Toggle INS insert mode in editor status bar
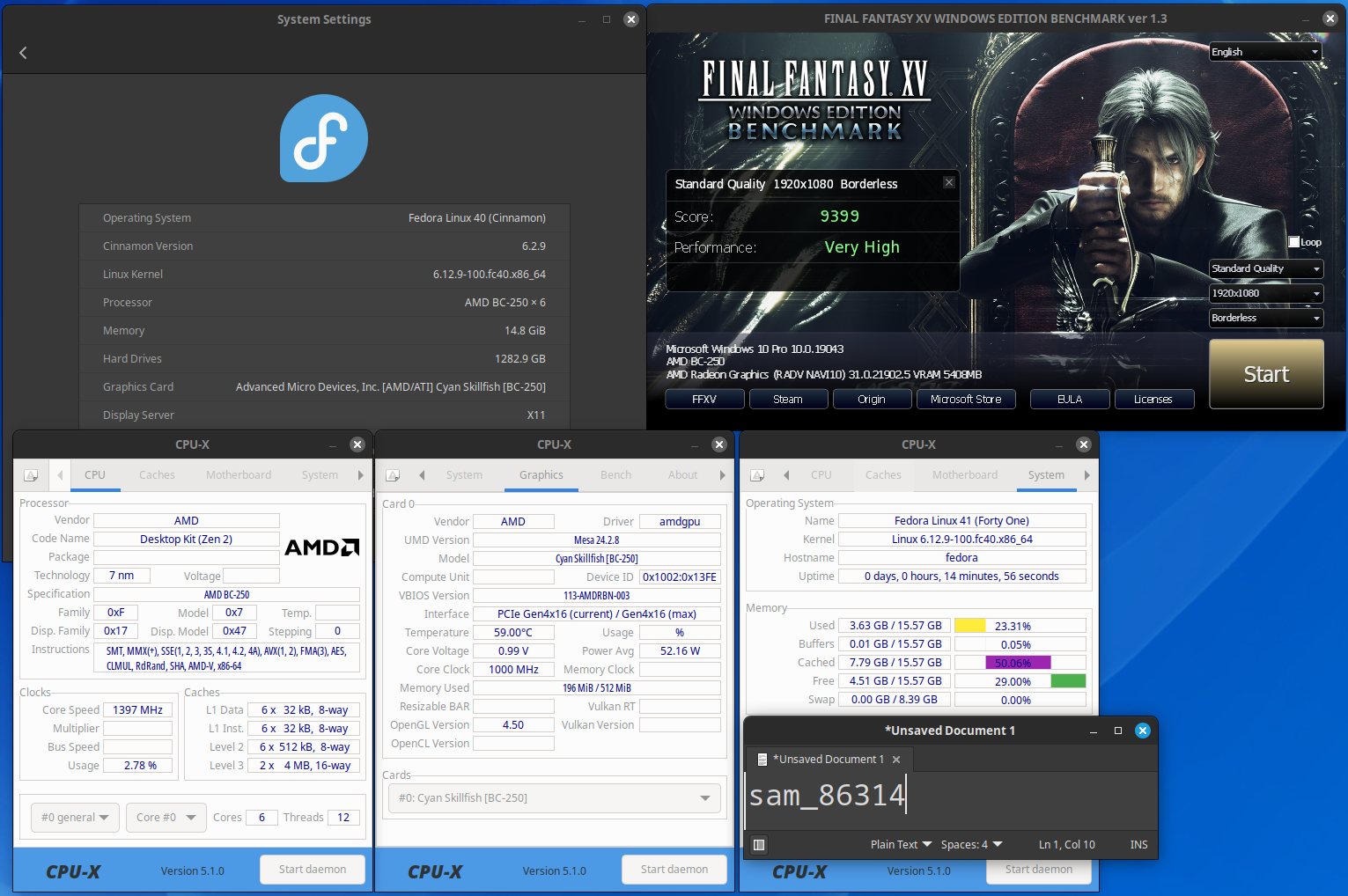 [x=1138, y=845]
